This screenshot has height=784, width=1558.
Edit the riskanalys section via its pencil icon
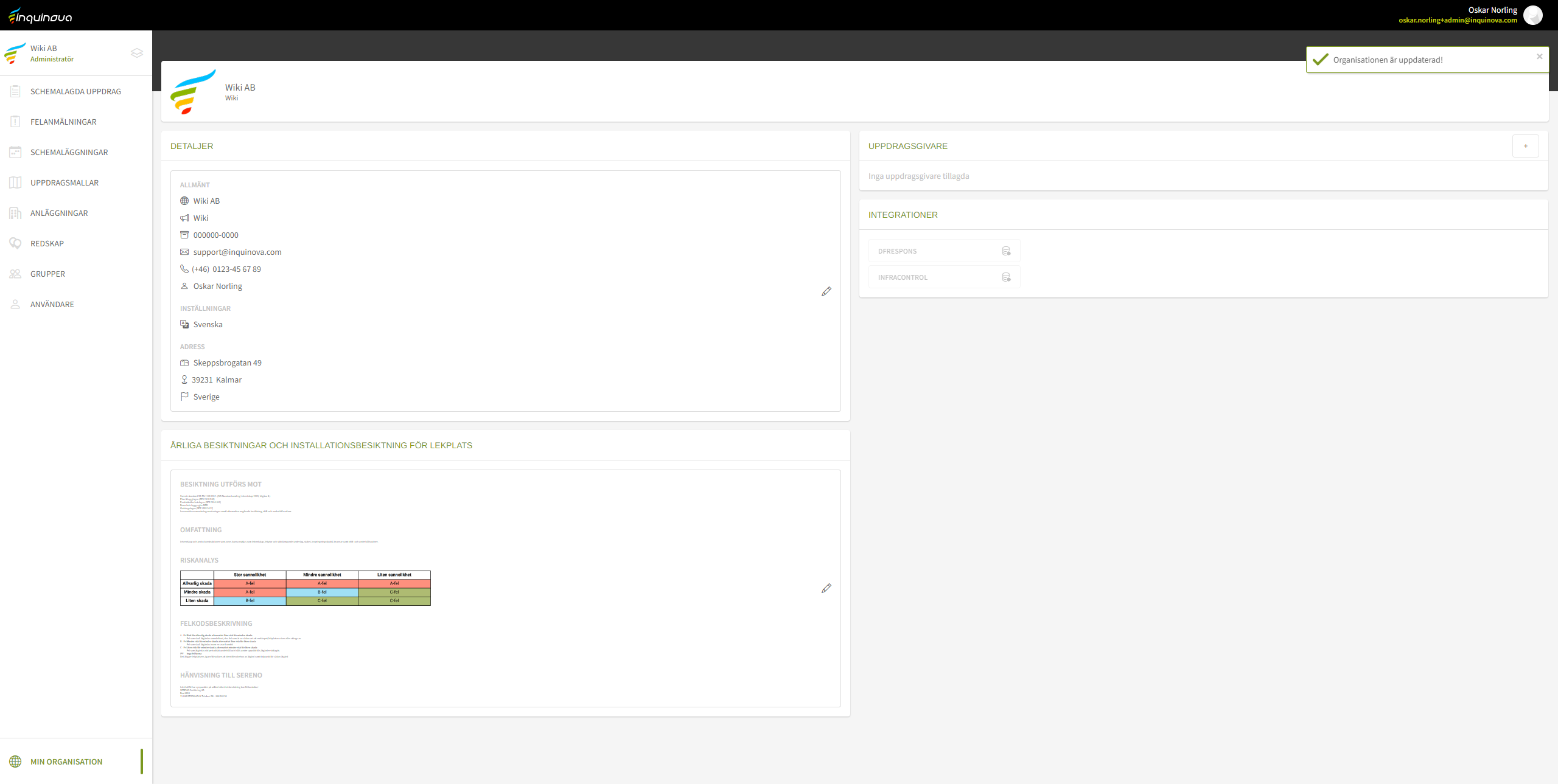tap(826, 588)
